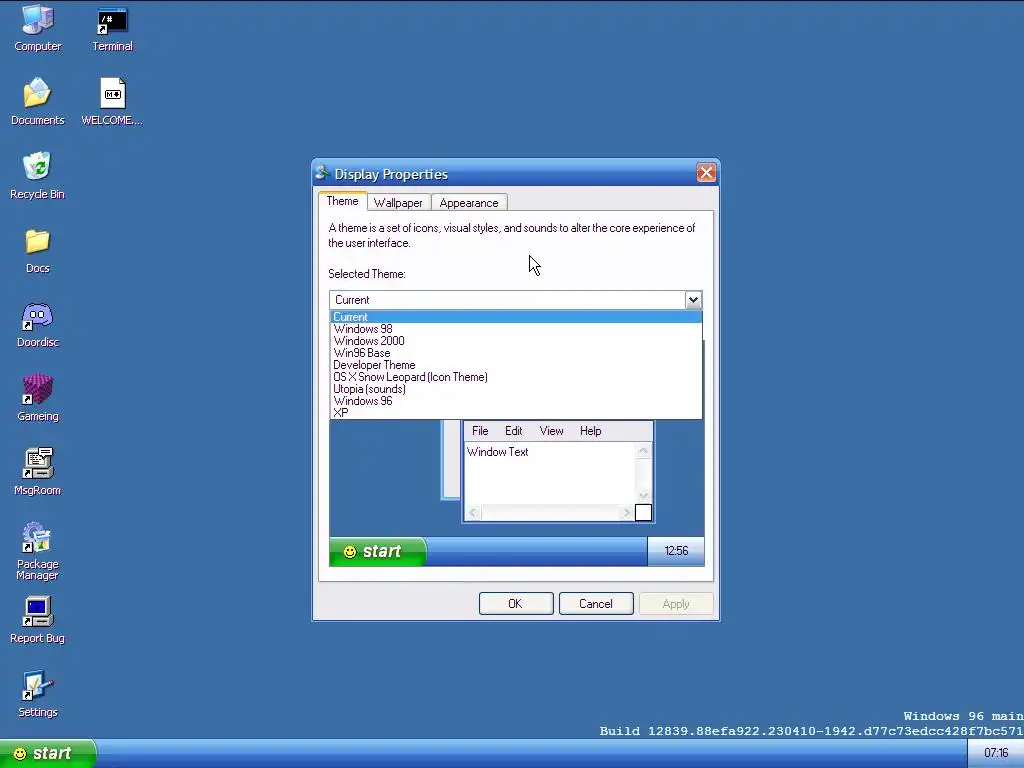Choose OS X Snow Leopard icon theme
The width and height of the screenshot is (1024, 768).
click(516, 377)
